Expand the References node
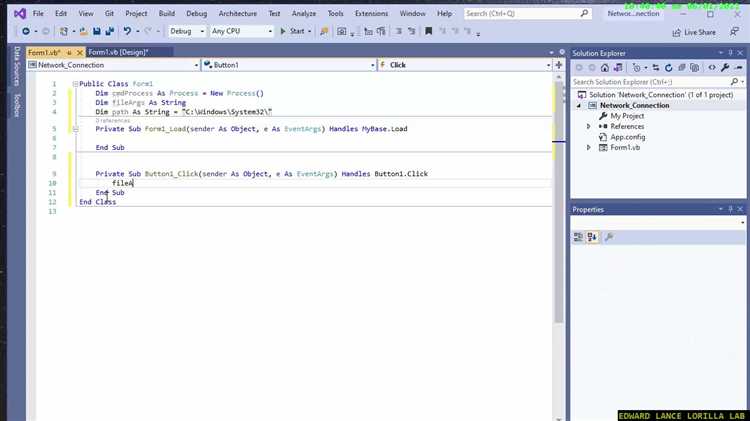The image size is (750, 421). pos(589,126)
